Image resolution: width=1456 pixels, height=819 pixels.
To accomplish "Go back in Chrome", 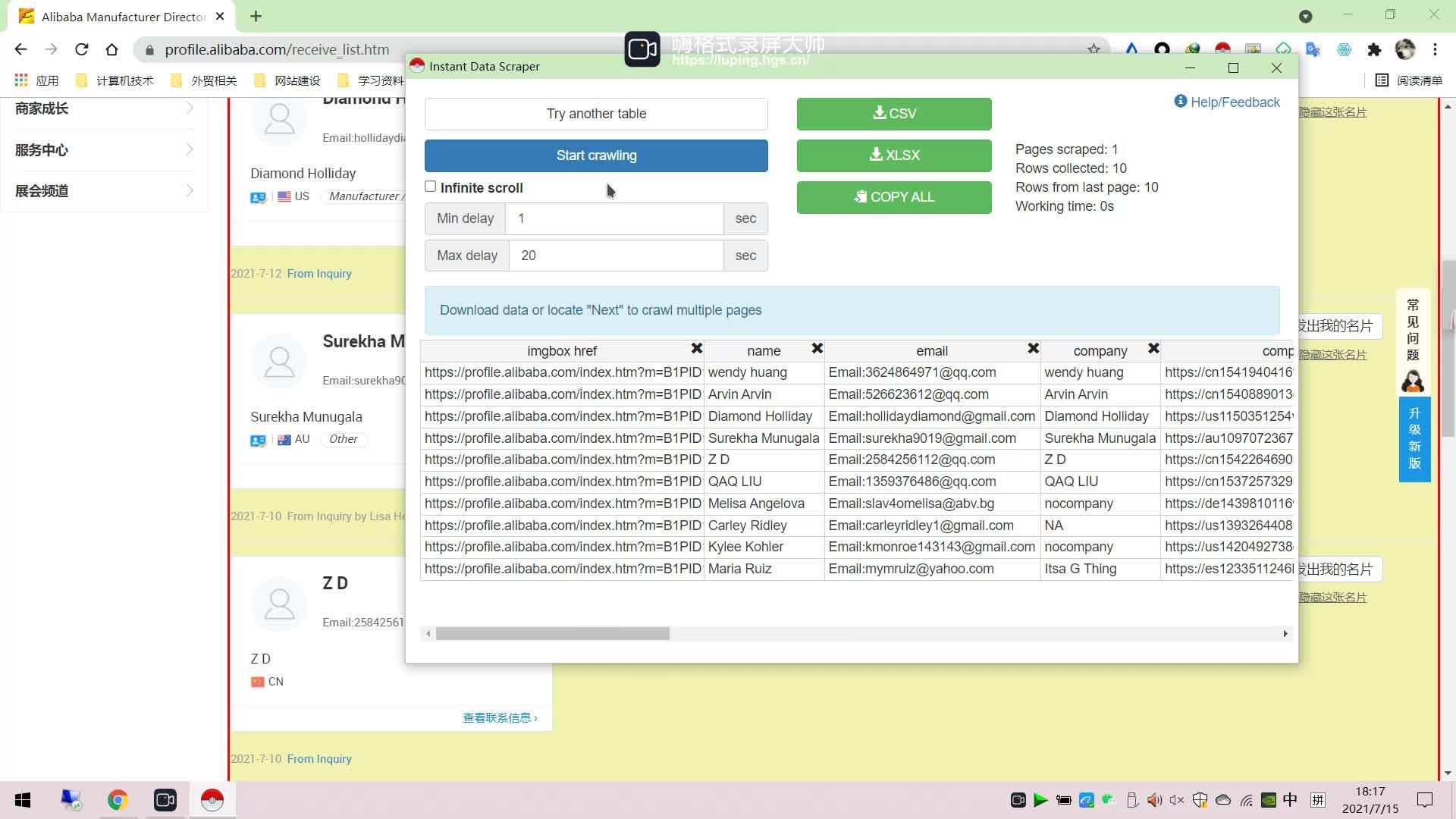I will [20, 49].
